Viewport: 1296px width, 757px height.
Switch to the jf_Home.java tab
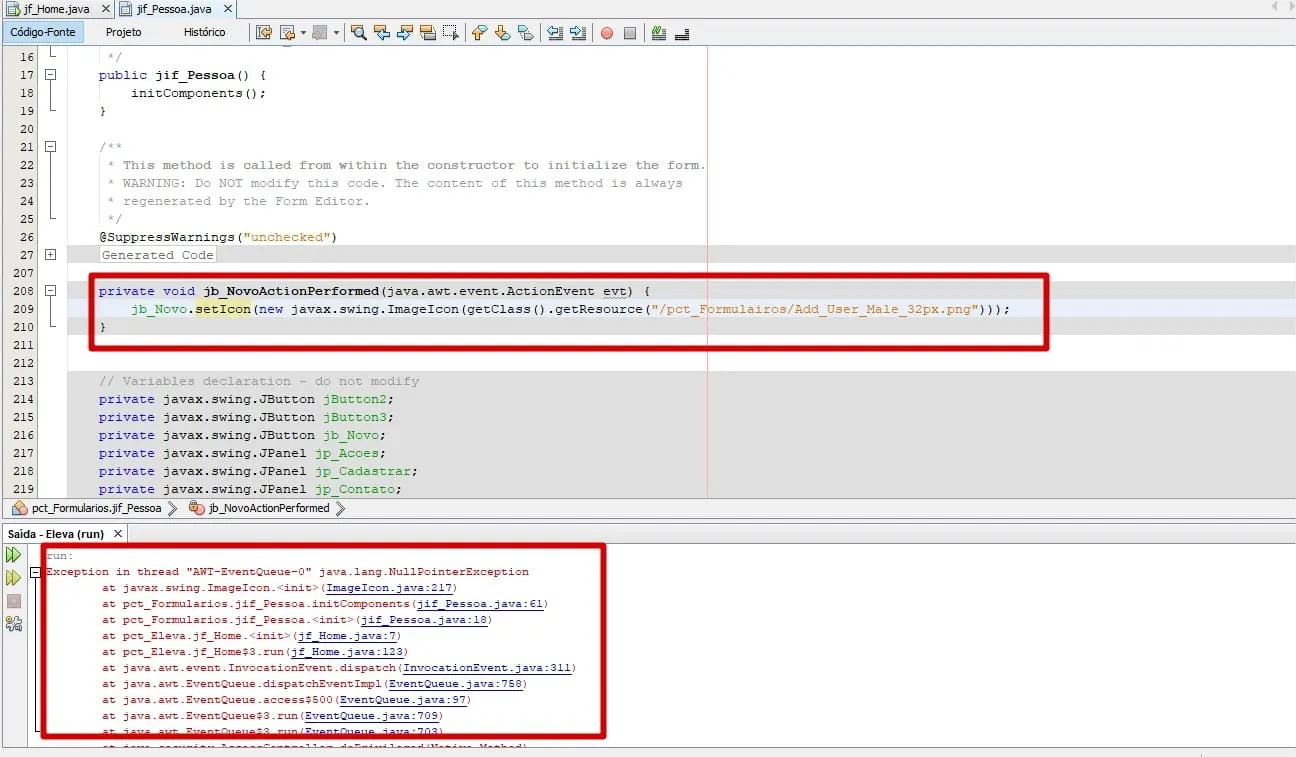click(x=55, y=9)
